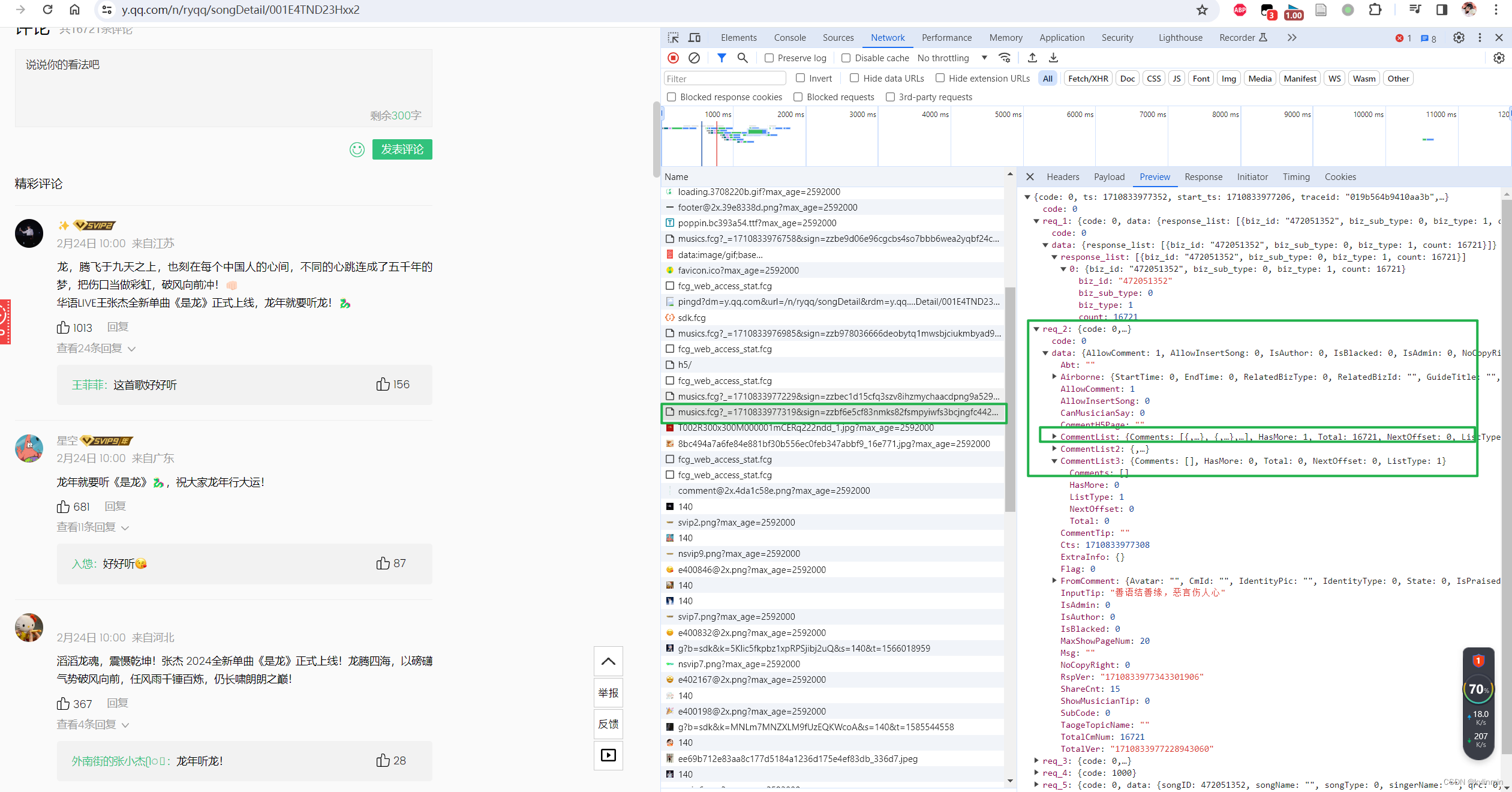Expand the CommentList node
The height and width of the screenshot is (792, 1512).
point(1054,437)
